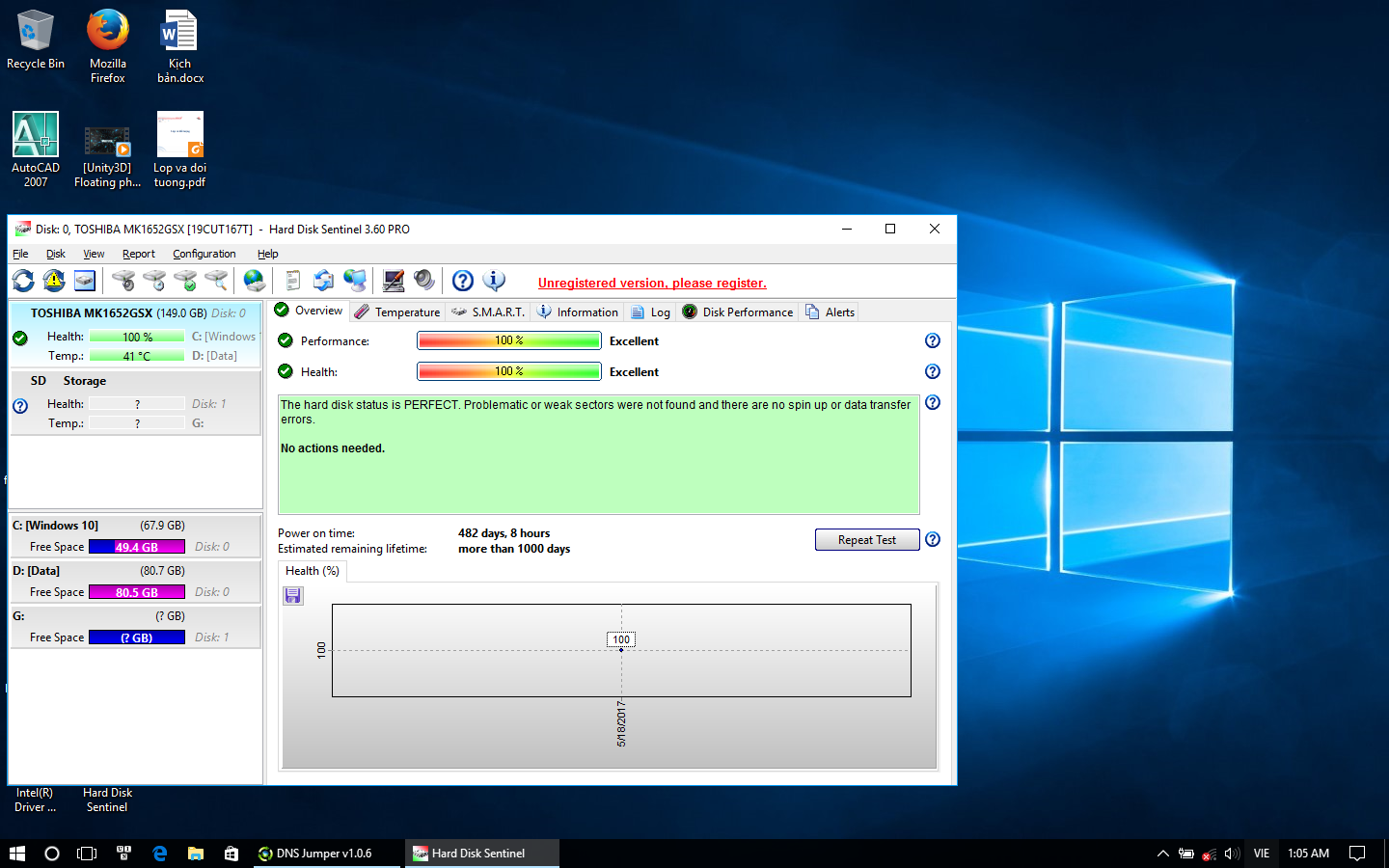This screenshot has height=868, width=1389.
Task: Open the Configuration menu
Action: [204, 254]
